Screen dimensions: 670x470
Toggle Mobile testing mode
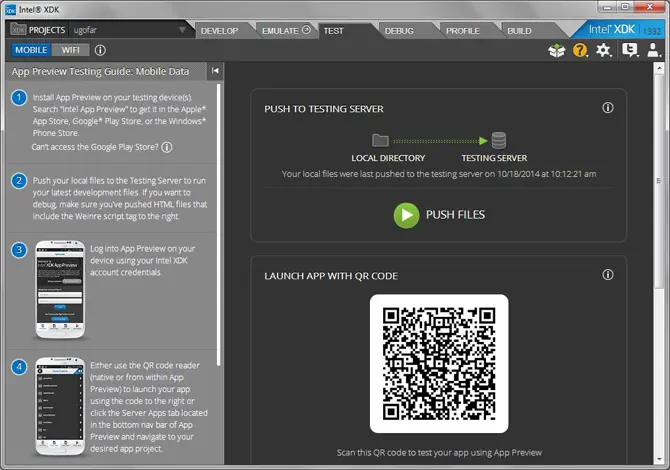[x=31, y=50]
